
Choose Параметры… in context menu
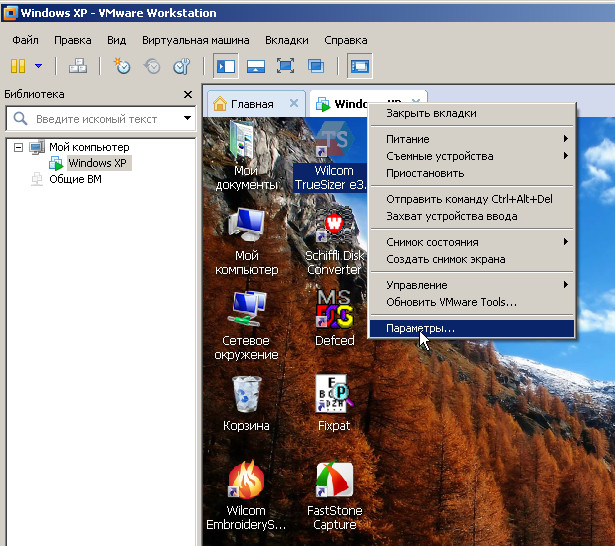tap(472, 328)
